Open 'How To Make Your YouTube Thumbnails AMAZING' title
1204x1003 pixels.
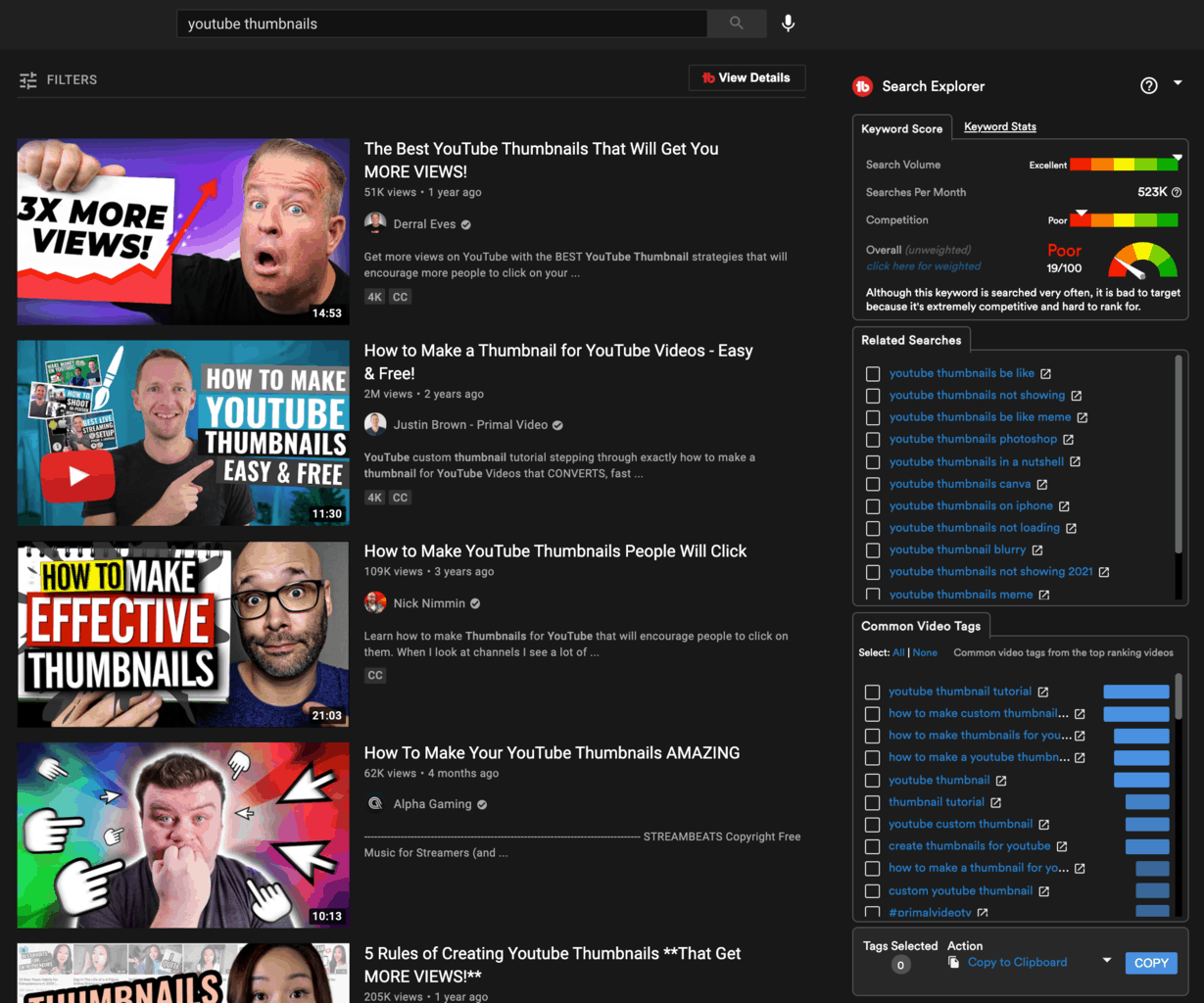coord(552,753)
